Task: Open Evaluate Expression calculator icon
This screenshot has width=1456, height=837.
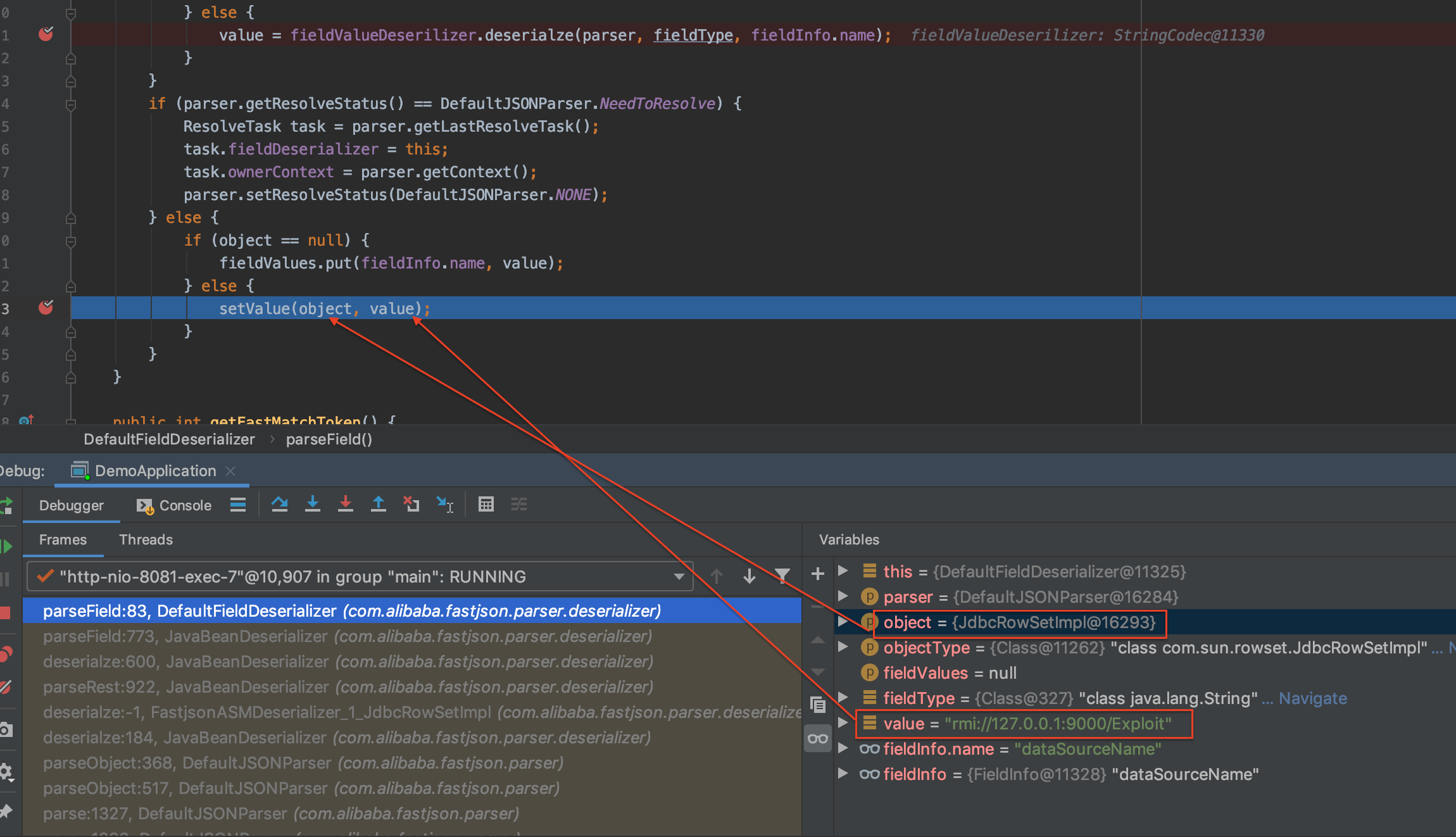Action: tap(486, 505)
